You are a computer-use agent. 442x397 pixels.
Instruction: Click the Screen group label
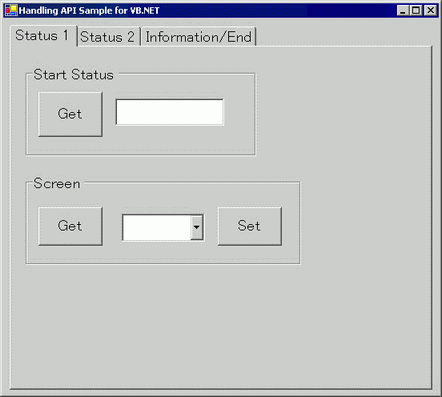(x=57, y=184)
